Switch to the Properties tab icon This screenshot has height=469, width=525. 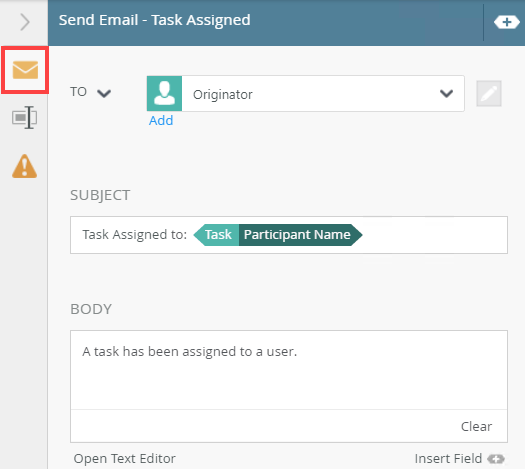point(24,118)
